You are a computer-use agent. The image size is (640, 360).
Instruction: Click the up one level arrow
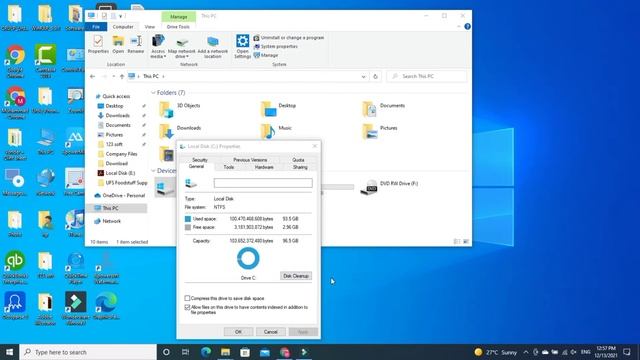[122, 76]
